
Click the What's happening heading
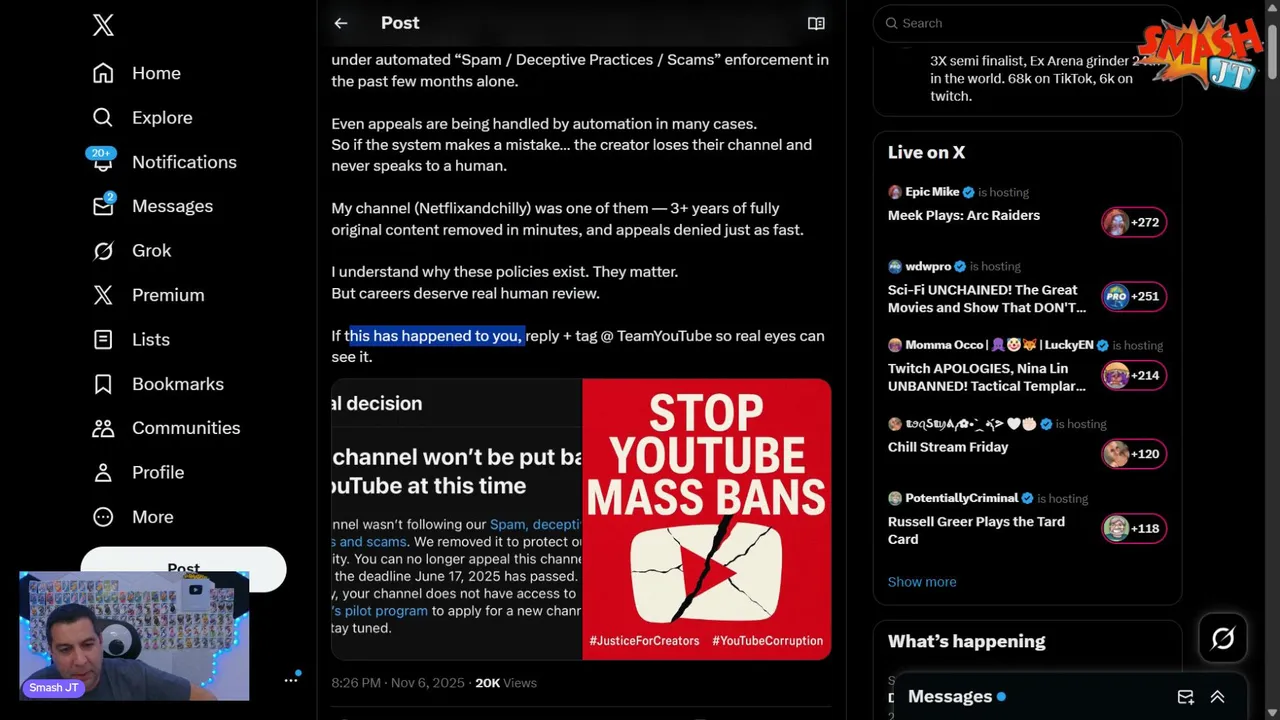[x=966, y=642]
